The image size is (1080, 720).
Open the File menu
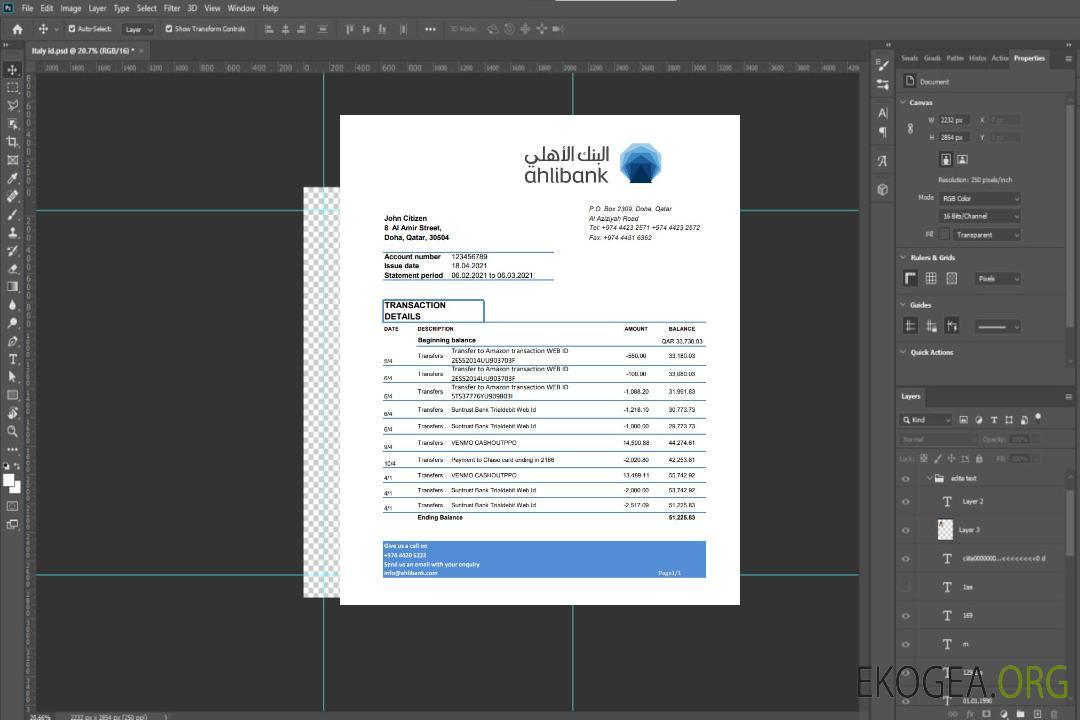(28, 8)
